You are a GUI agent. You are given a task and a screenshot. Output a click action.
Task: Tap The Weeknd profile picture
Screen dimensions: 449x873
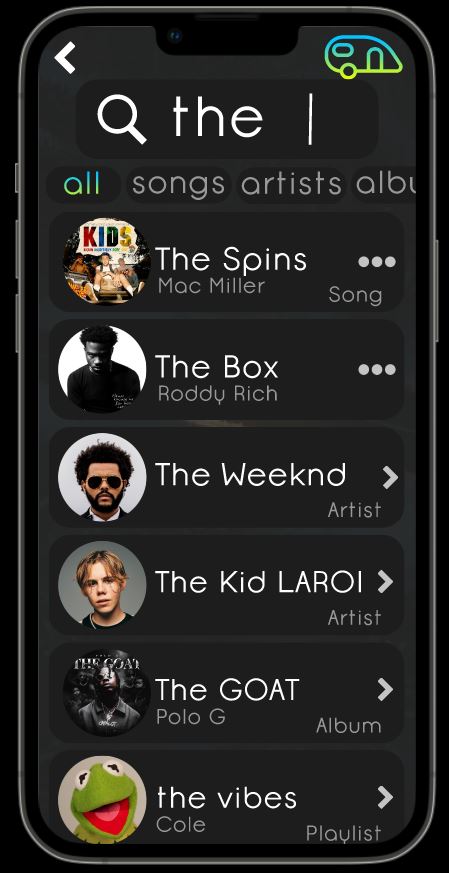point(102,477)
